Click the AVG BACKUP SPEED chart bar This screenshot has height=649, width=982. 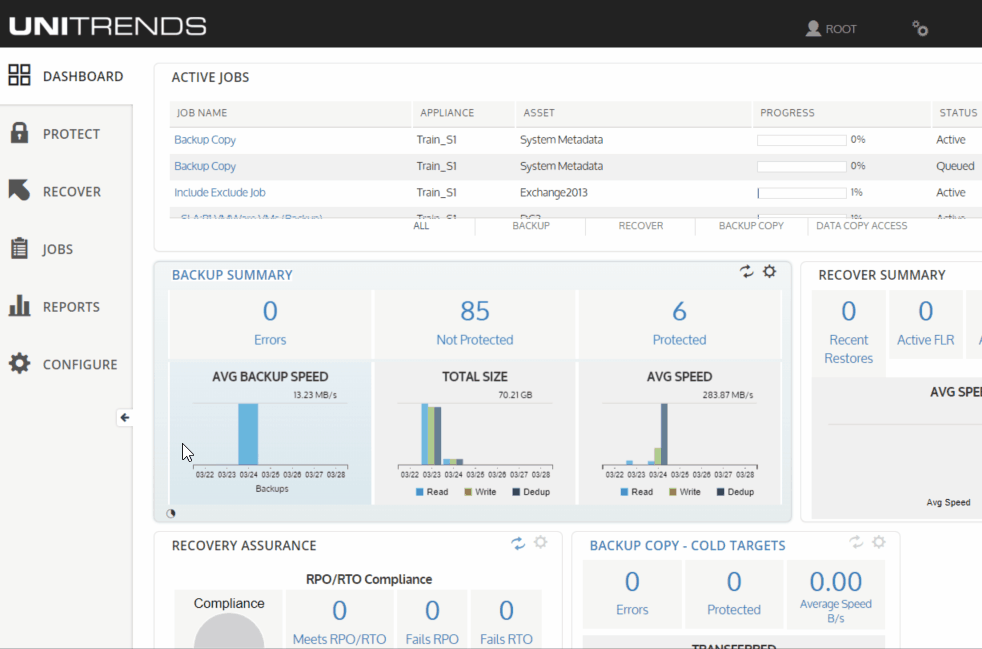pyautogui.click(x=248, y=434)
